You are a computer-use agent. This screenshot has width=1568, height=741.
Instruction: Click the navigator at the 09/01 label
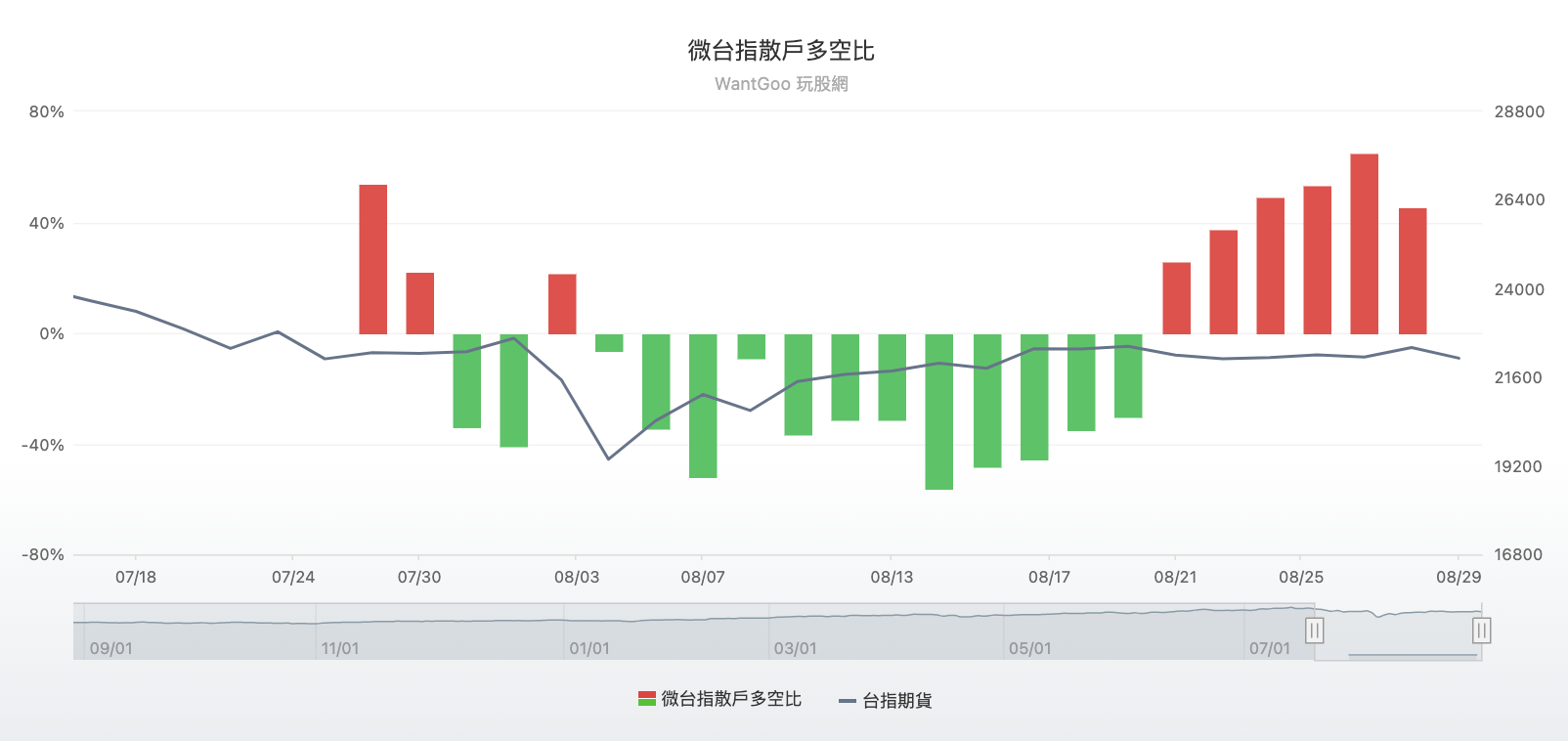point(111,648)
